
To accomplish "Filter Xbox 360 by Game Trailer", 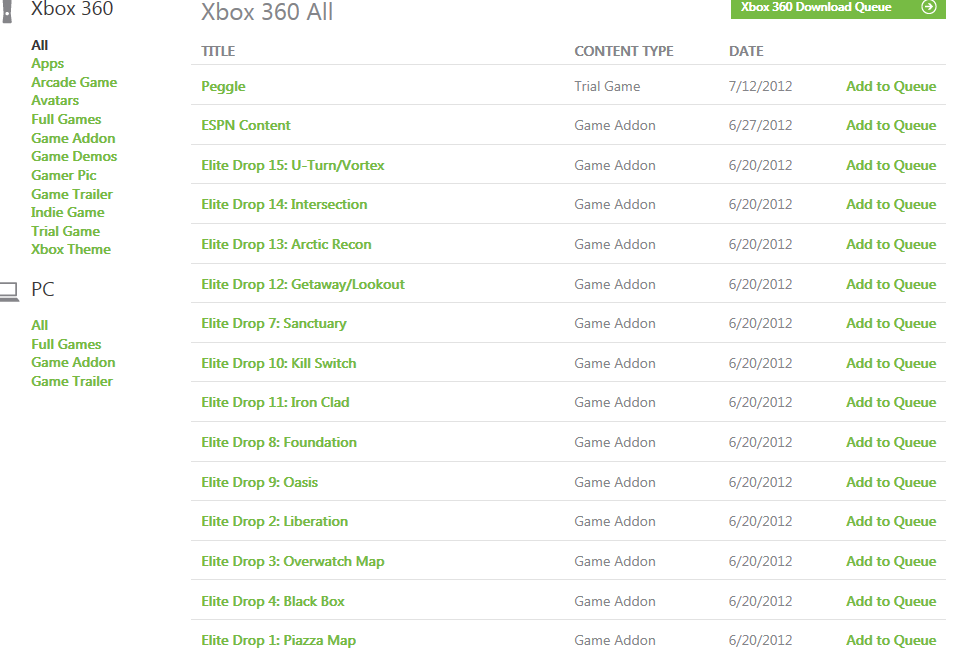I will point(72,194).
